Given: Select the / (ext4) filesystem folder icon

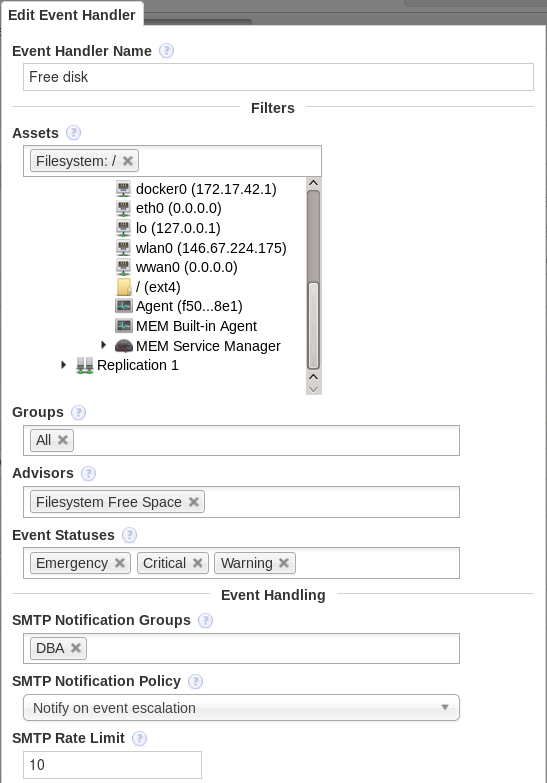Looking at the screenshot, I should tap(123, 287).
